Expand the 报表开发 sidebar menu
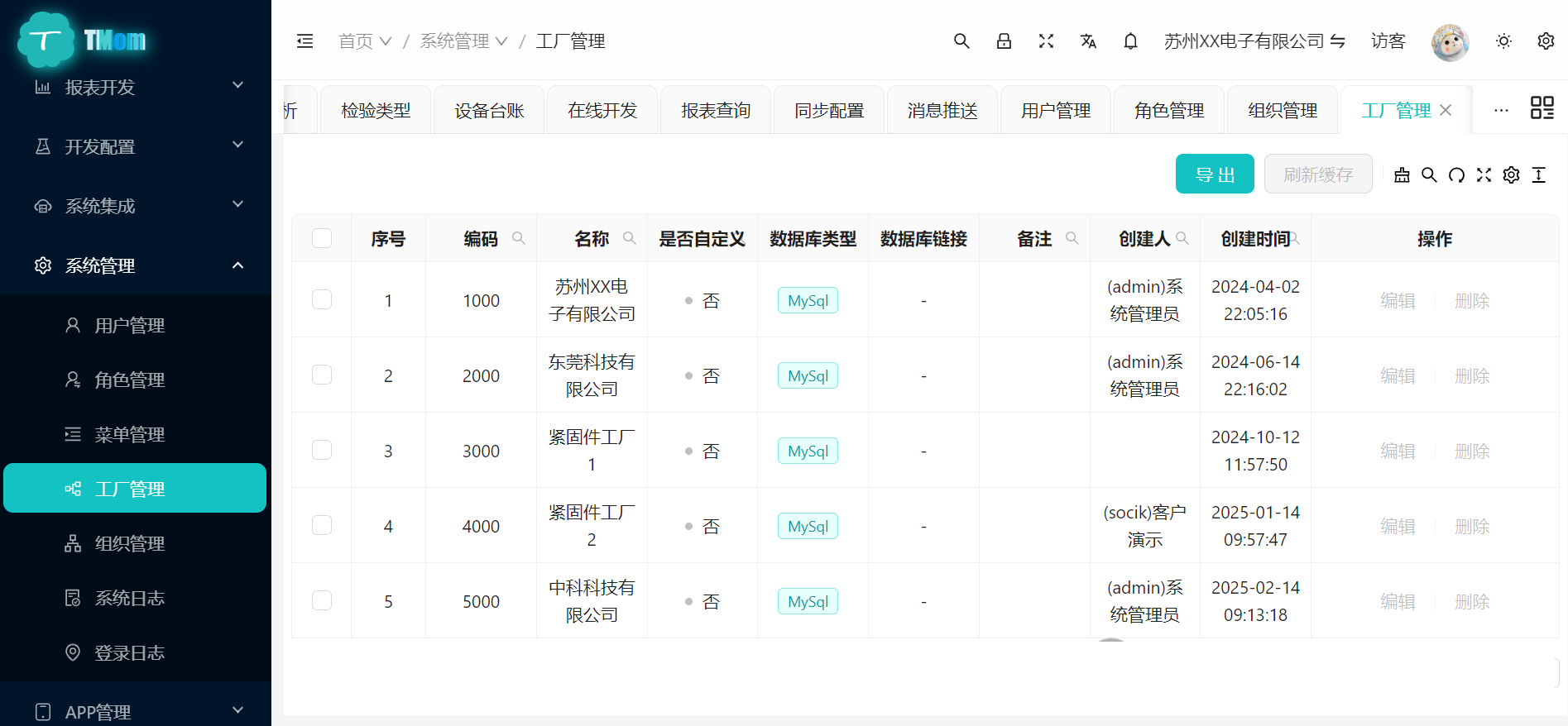This screenshot has width=1568, height=726. click(136, 87)
